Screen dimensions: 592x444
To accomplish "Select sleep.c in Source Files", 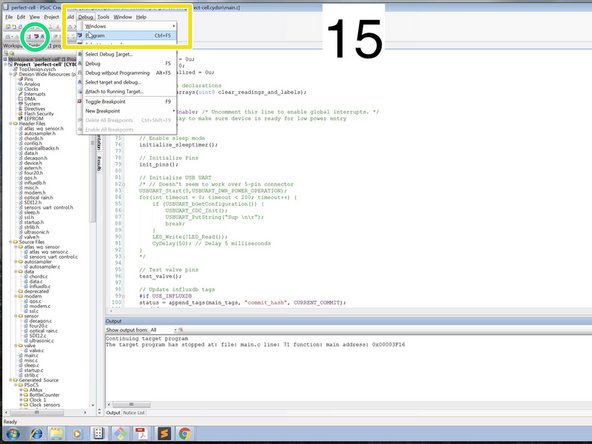I will 32,365.
